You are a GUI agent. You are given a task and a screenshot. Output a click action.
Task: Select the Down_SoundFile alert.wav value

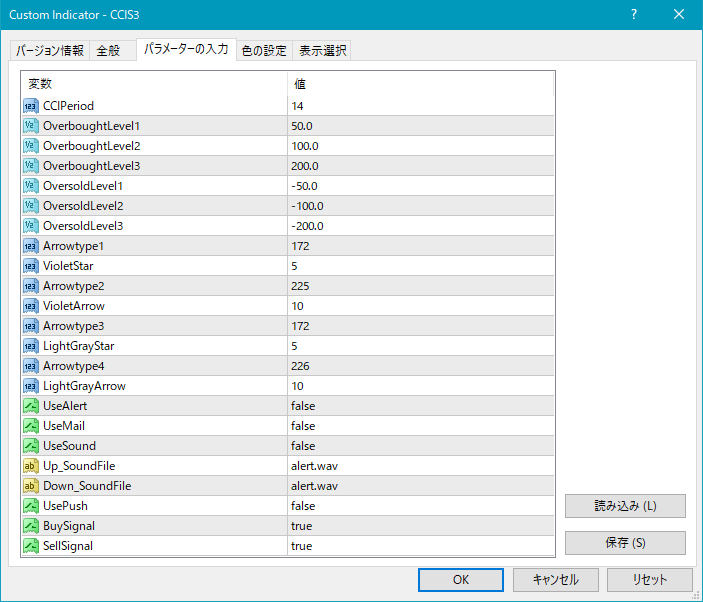pyautogui.click(x=314, y=486)
